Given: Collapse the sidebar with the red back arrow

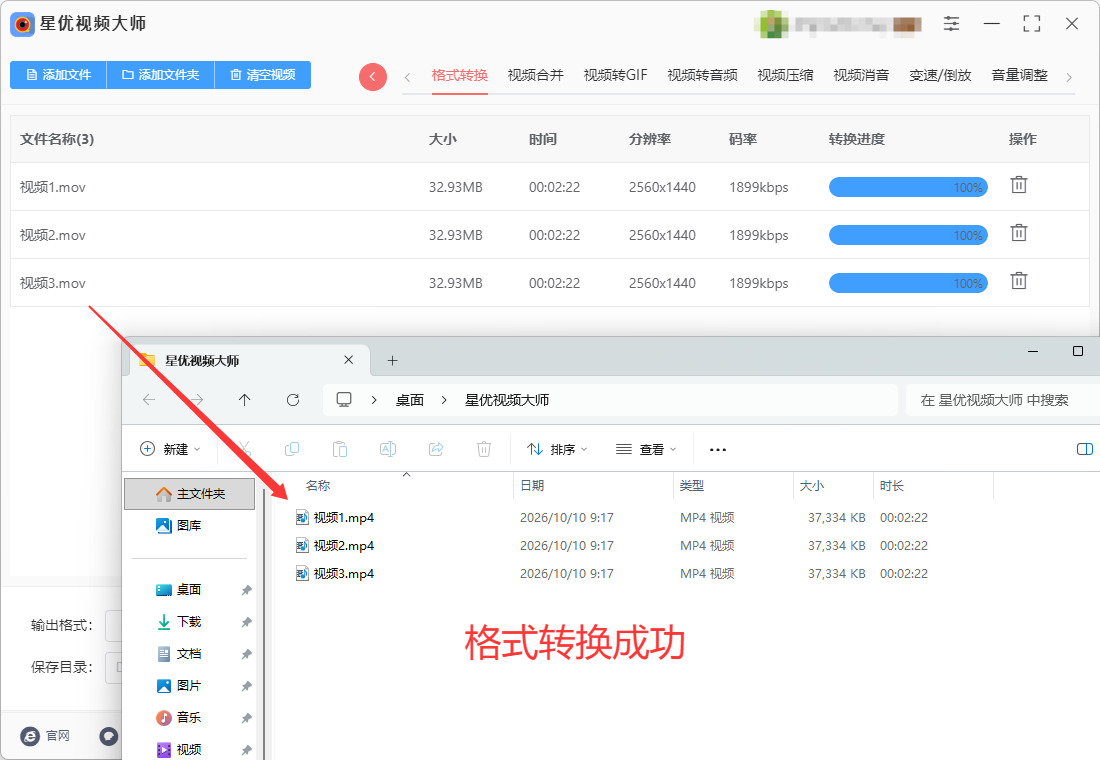Looking at the screenshot, I should pos(373,76).
